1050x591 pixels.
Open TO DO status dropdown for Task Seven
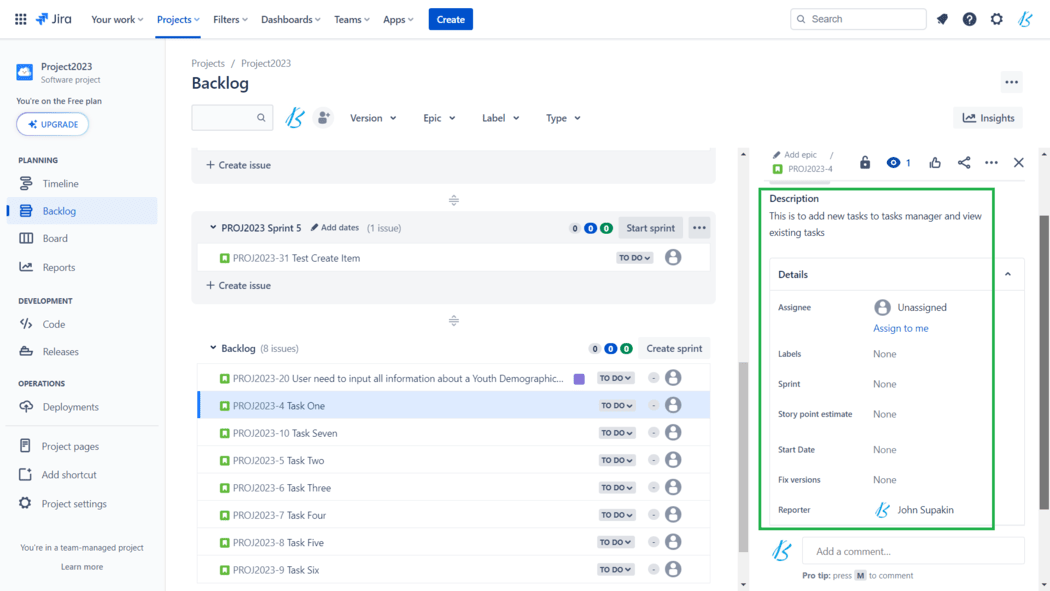(x=616, y=433)
